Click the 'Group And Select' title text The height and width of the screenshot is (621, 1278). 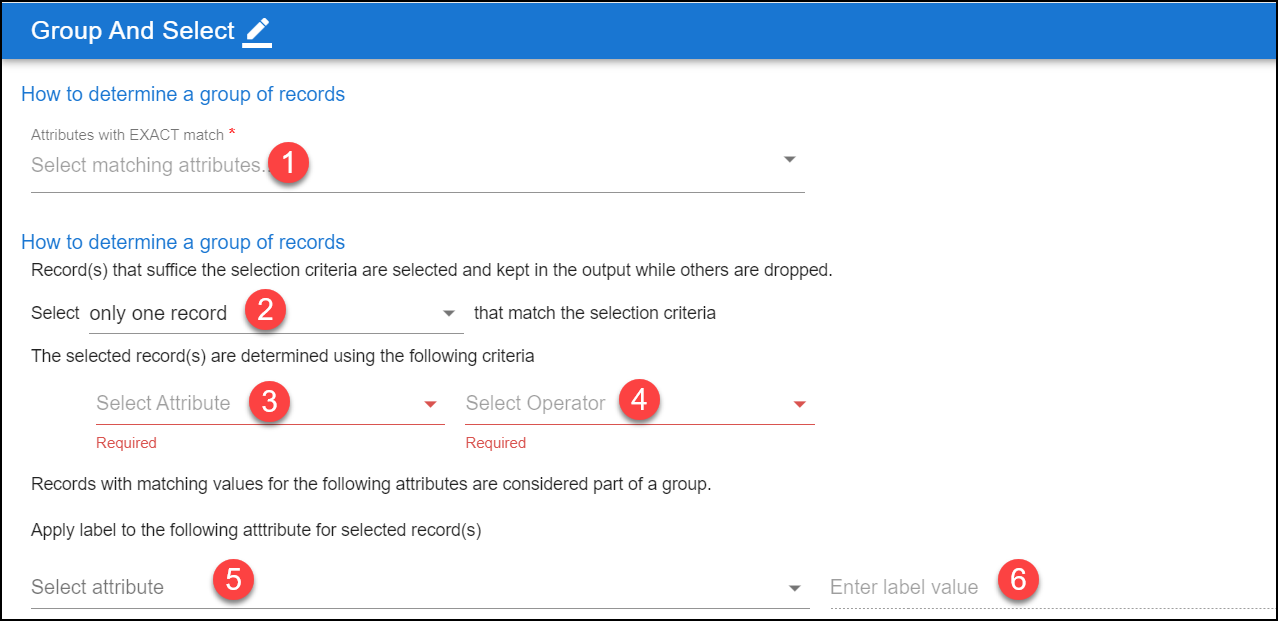pyautogui.click(x=133, y=31)
